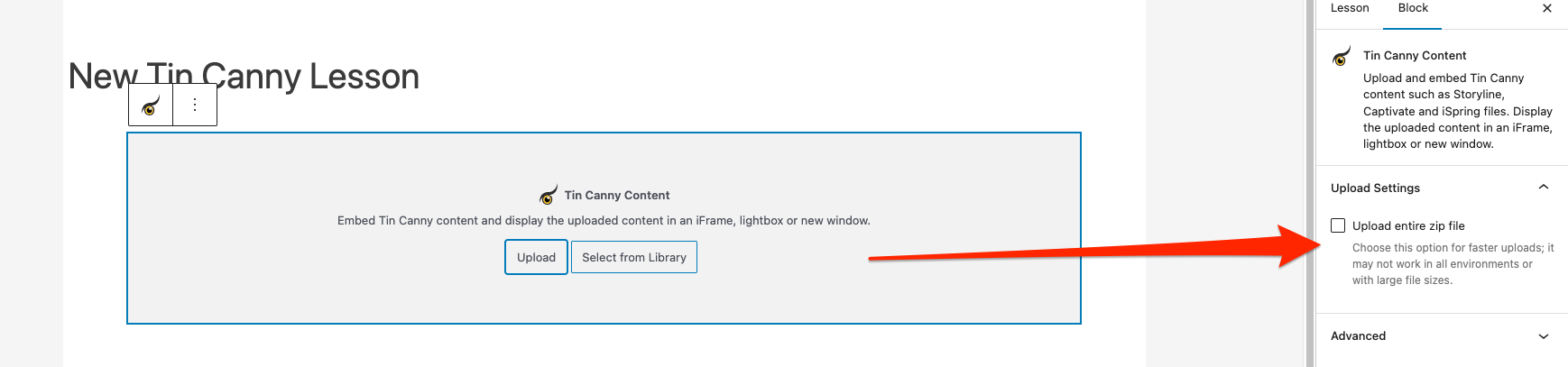Click the Tin Canny Content label inside the block
The width and height of the screenshot is (1568, 367).
pos(617,195)
